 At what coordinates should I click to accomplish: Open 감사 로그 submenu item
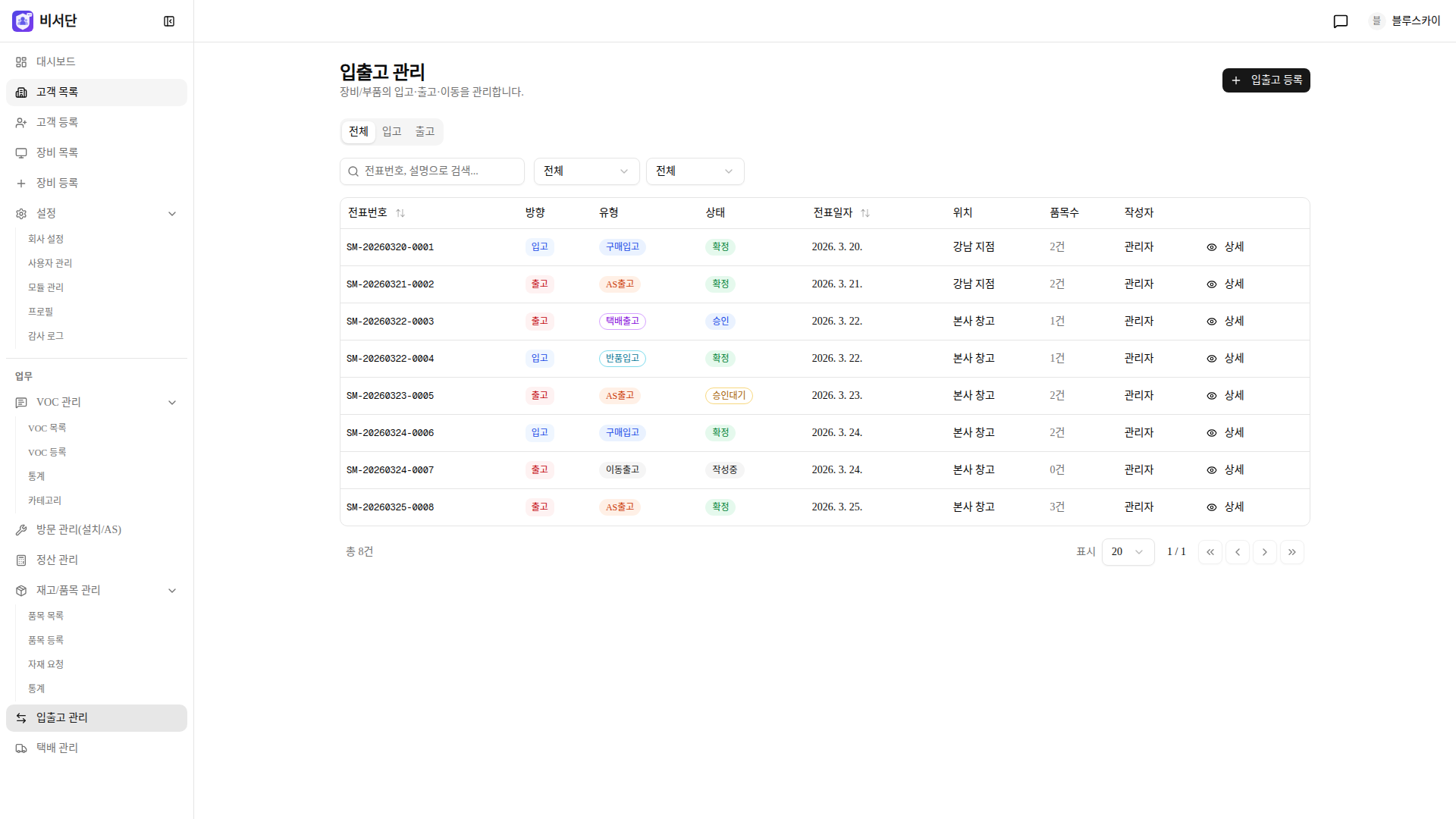45,336
